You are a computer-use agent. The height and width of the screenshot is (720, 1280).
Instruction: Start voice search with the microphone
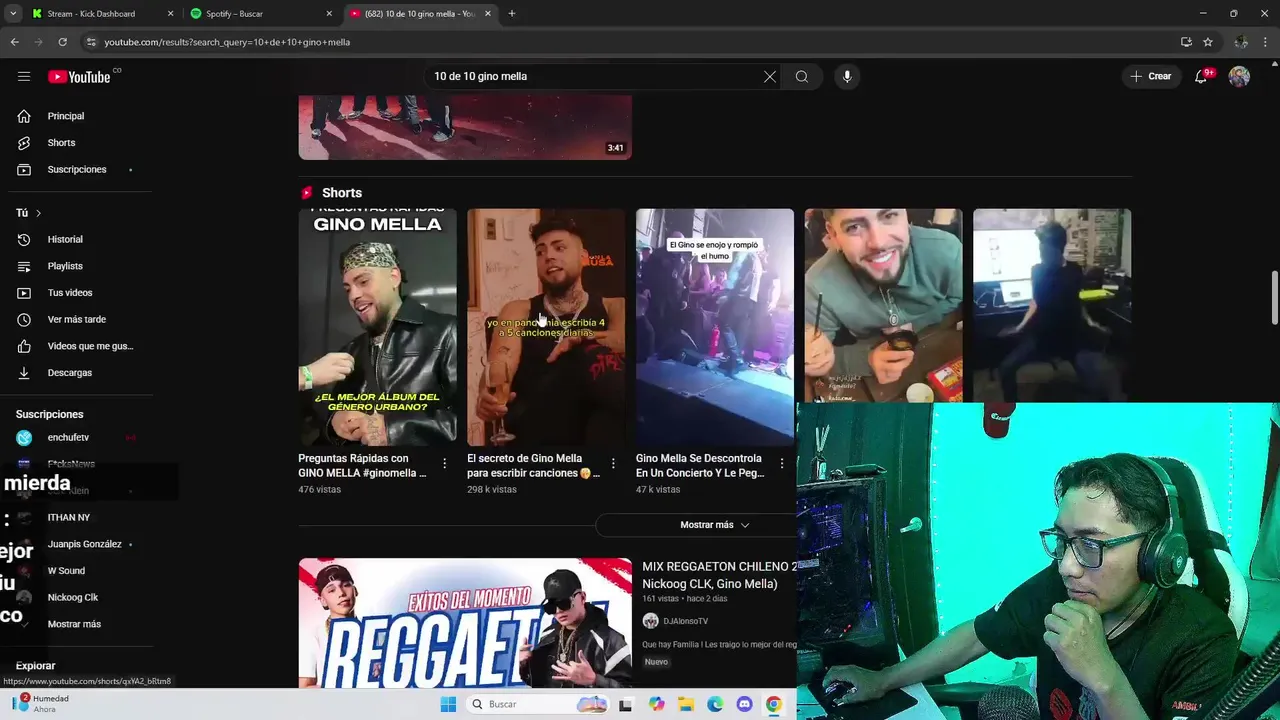click(x=847, y=76)
